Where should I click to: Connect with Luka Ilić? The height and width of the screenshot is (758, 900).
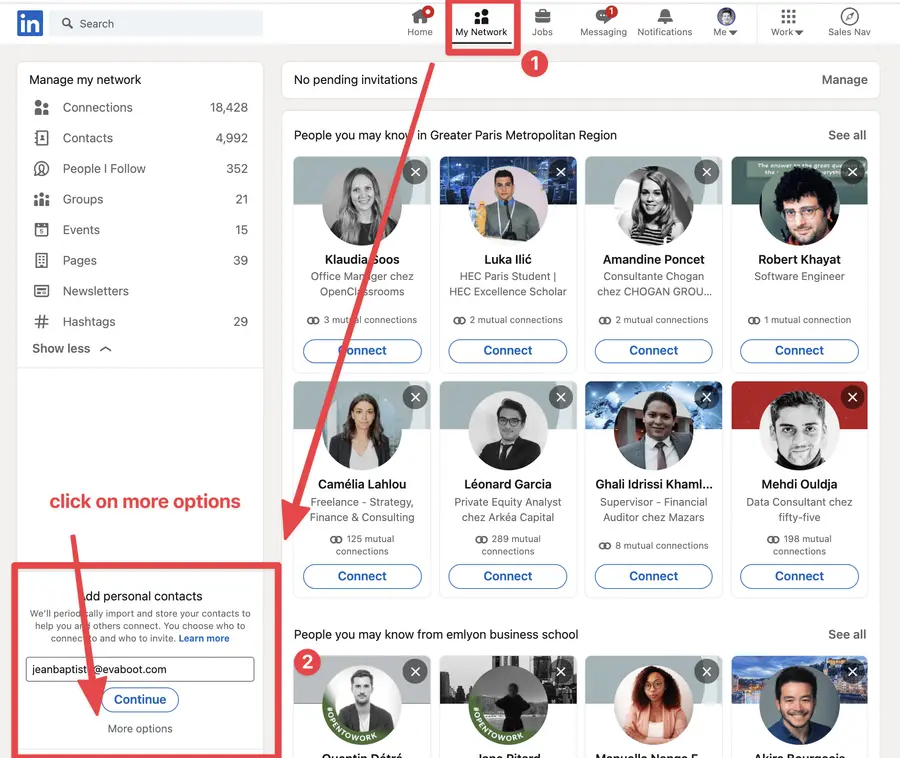(x=507, y=352)
